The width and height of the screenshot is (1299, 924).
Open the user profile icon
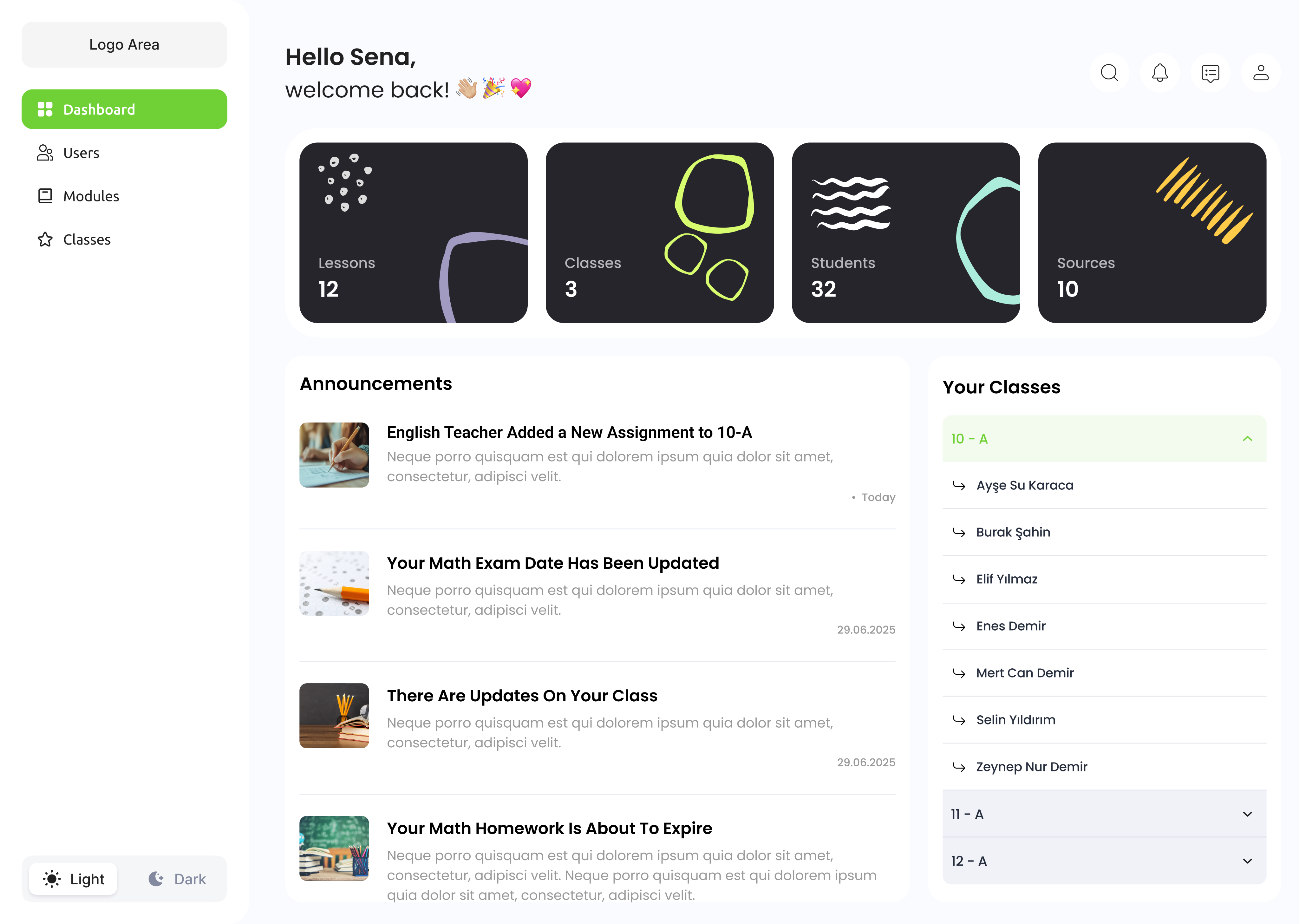click(1261, 73)
